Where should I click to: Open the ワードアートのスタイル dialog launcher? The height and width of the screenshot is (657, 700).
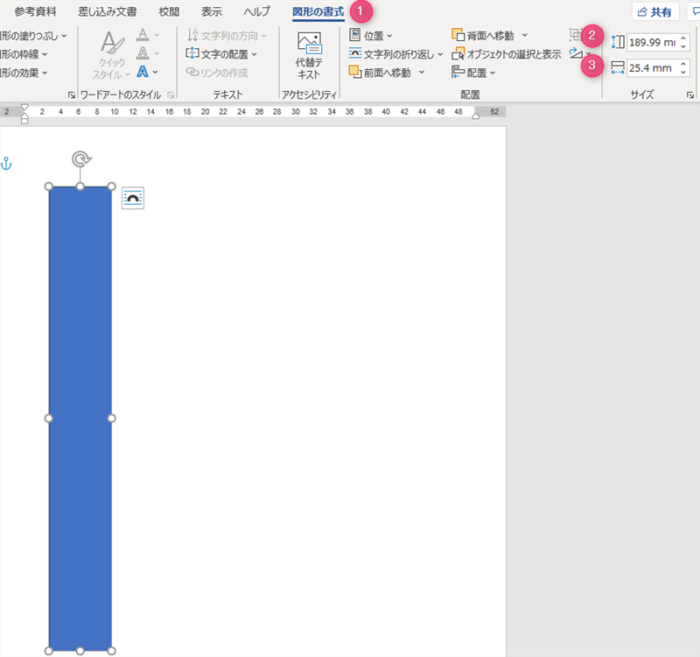(x=171, y=94)
